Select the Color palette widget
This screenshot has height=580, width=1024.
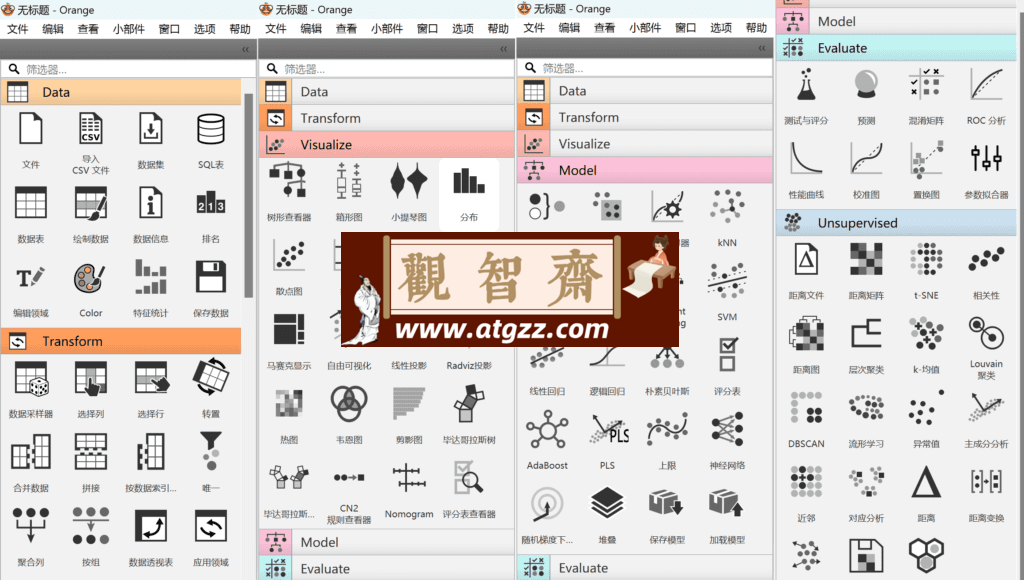pos(91,278)
